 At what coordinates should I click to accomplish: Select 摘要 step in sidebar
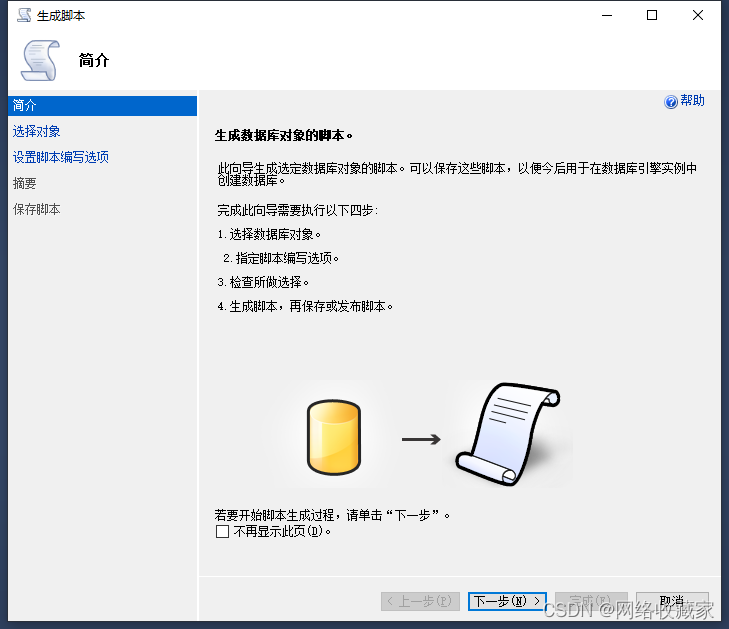point(24,183)
